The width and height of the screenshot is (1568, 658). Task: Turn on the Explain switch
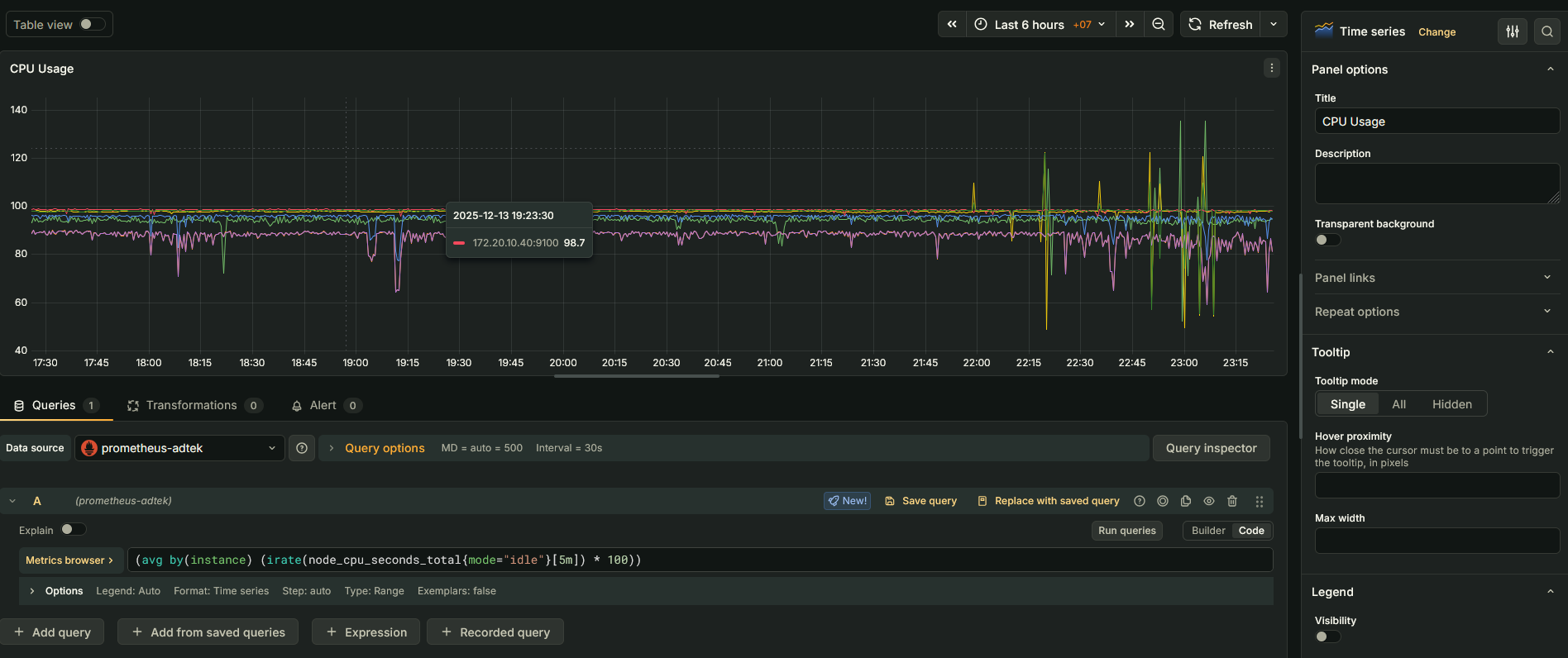pos(73,530)
